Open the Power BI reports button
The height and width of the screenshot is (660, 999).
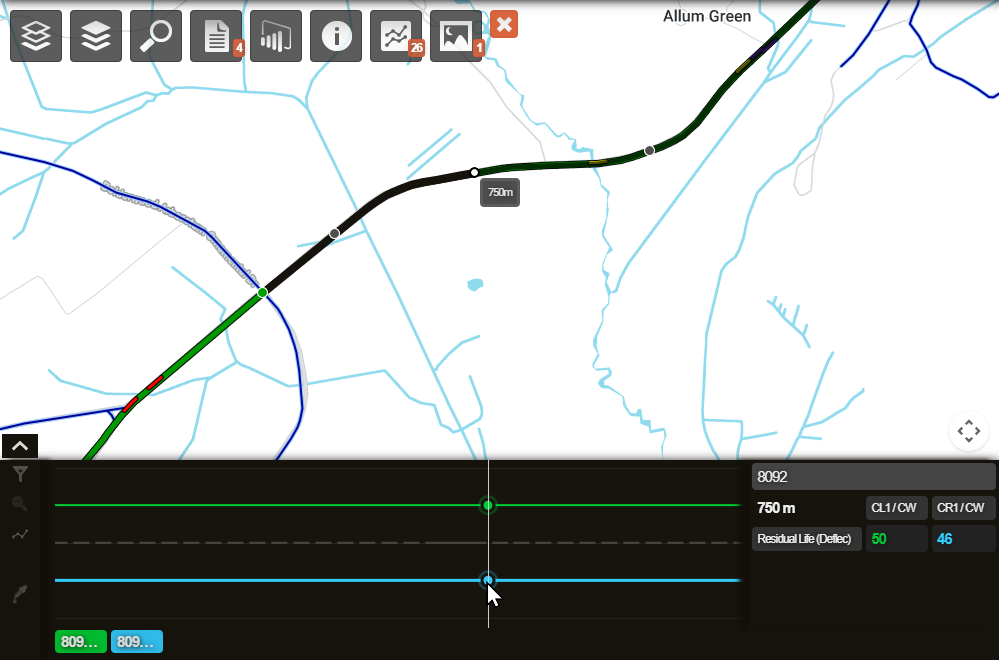[276, 36]
